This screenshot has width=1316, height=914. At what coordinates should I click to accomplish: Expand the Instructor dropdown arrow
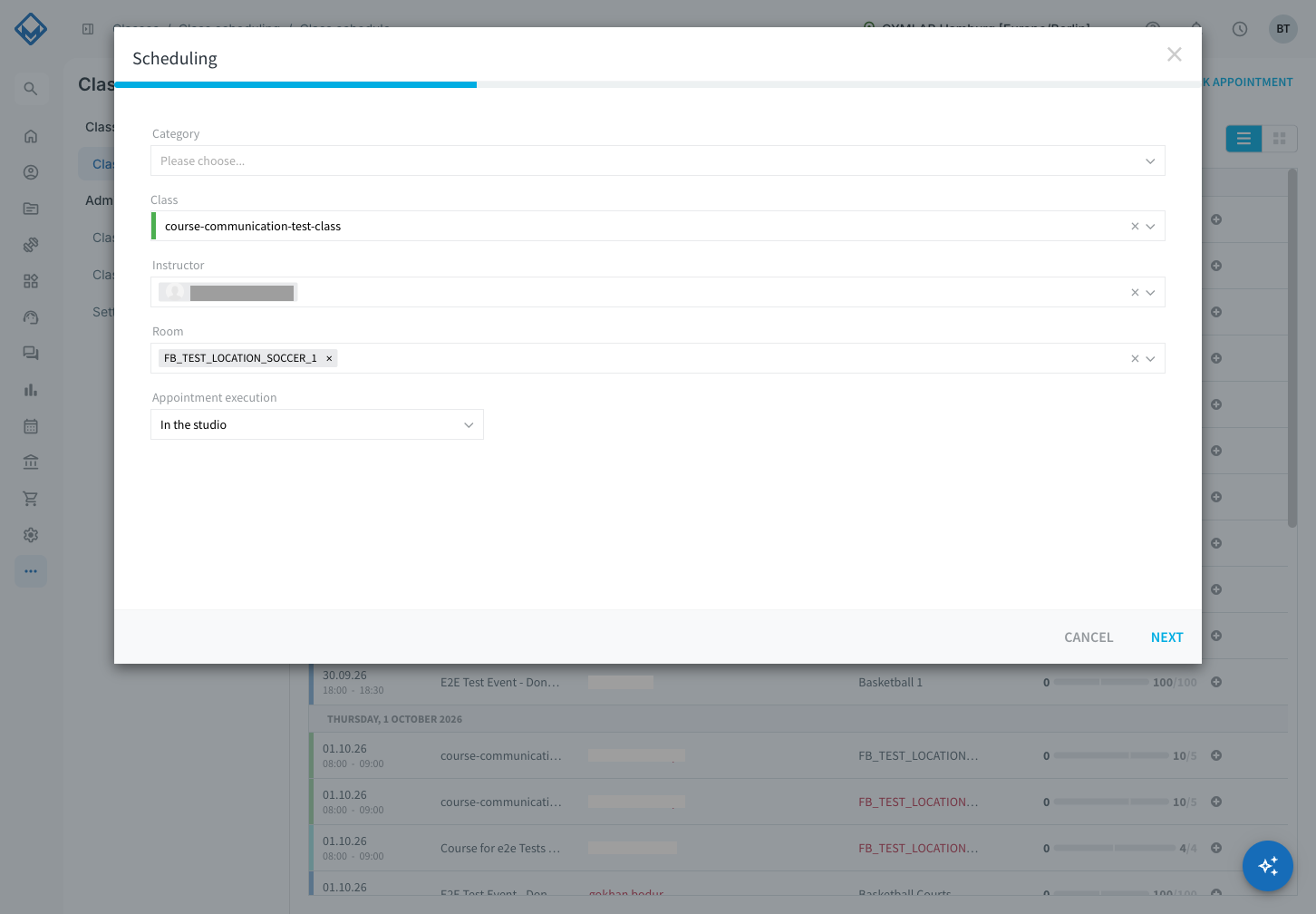1150,292
